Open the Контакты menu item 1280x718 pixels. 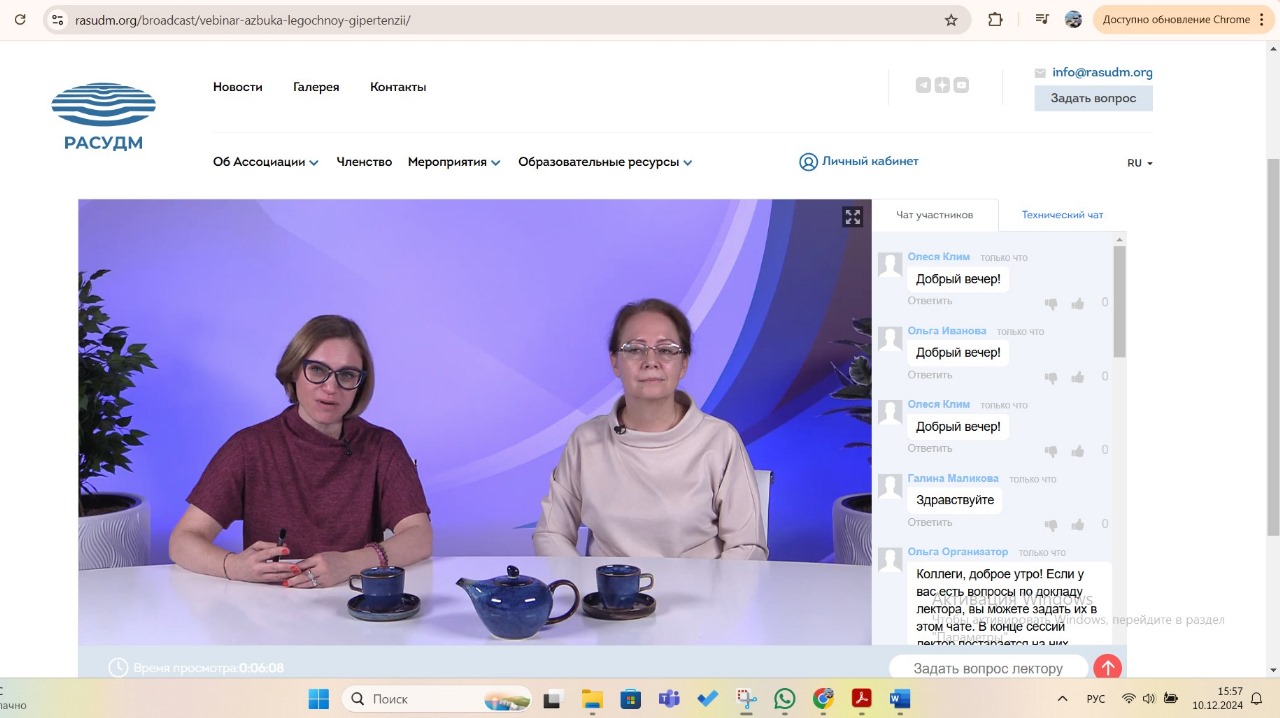click(398, 87)
